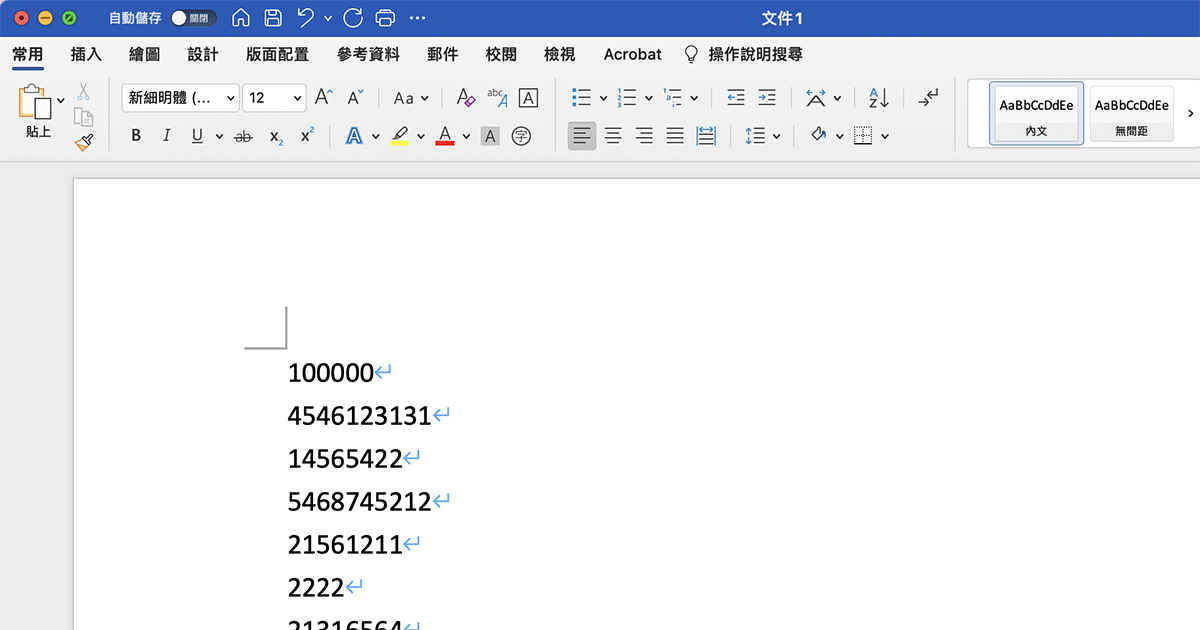1200x630 pixels.
Task: Open the Acrobat ribbon tab
Action: coord(631,54)
